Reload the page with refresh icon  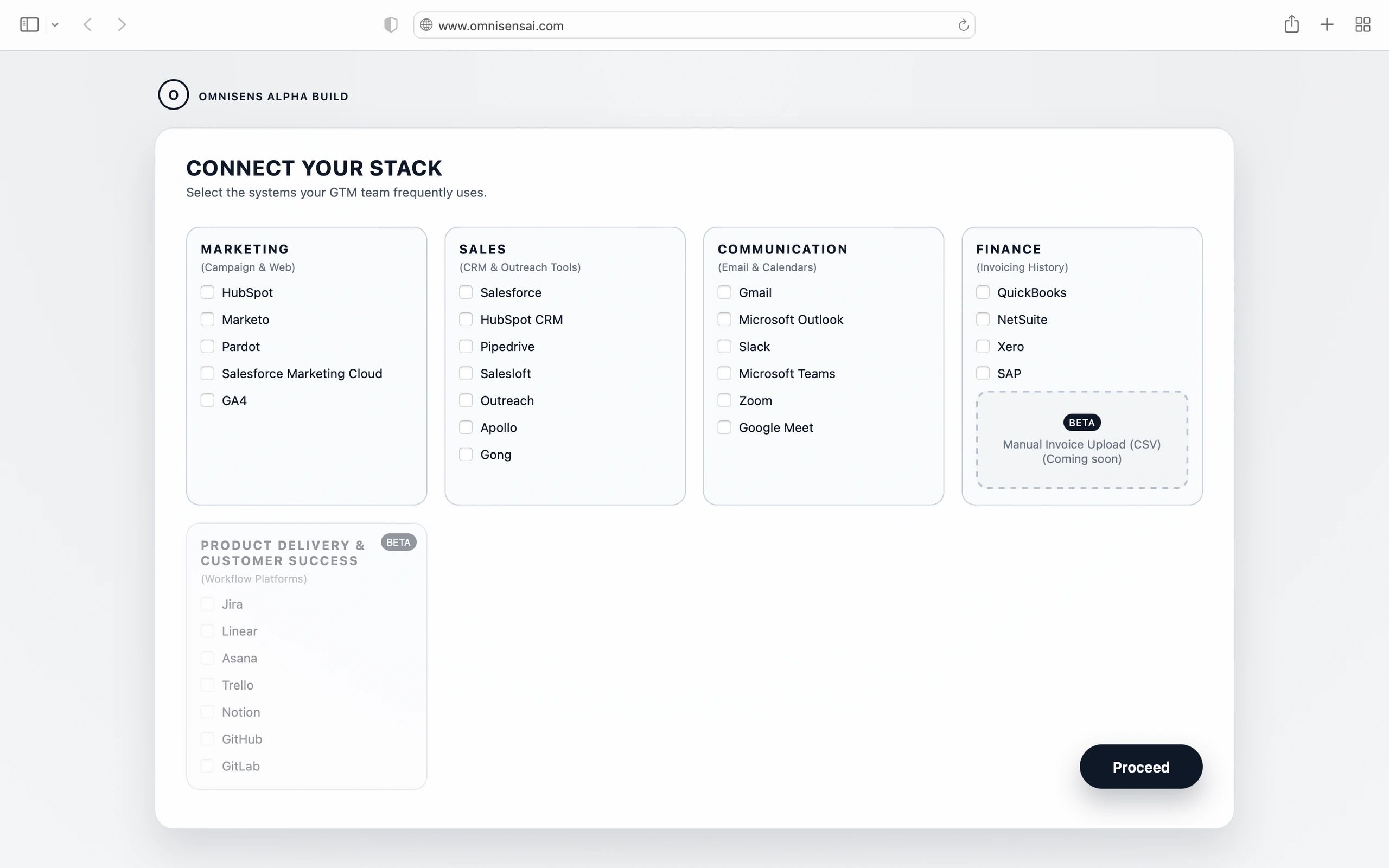tap(963, 25)
